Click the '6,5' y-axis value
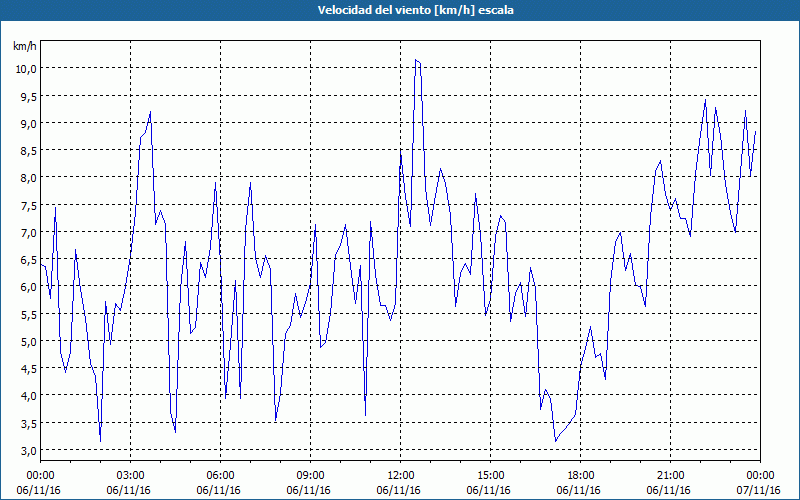Viewport: 800px width, 500px height. tap(28, 259)
